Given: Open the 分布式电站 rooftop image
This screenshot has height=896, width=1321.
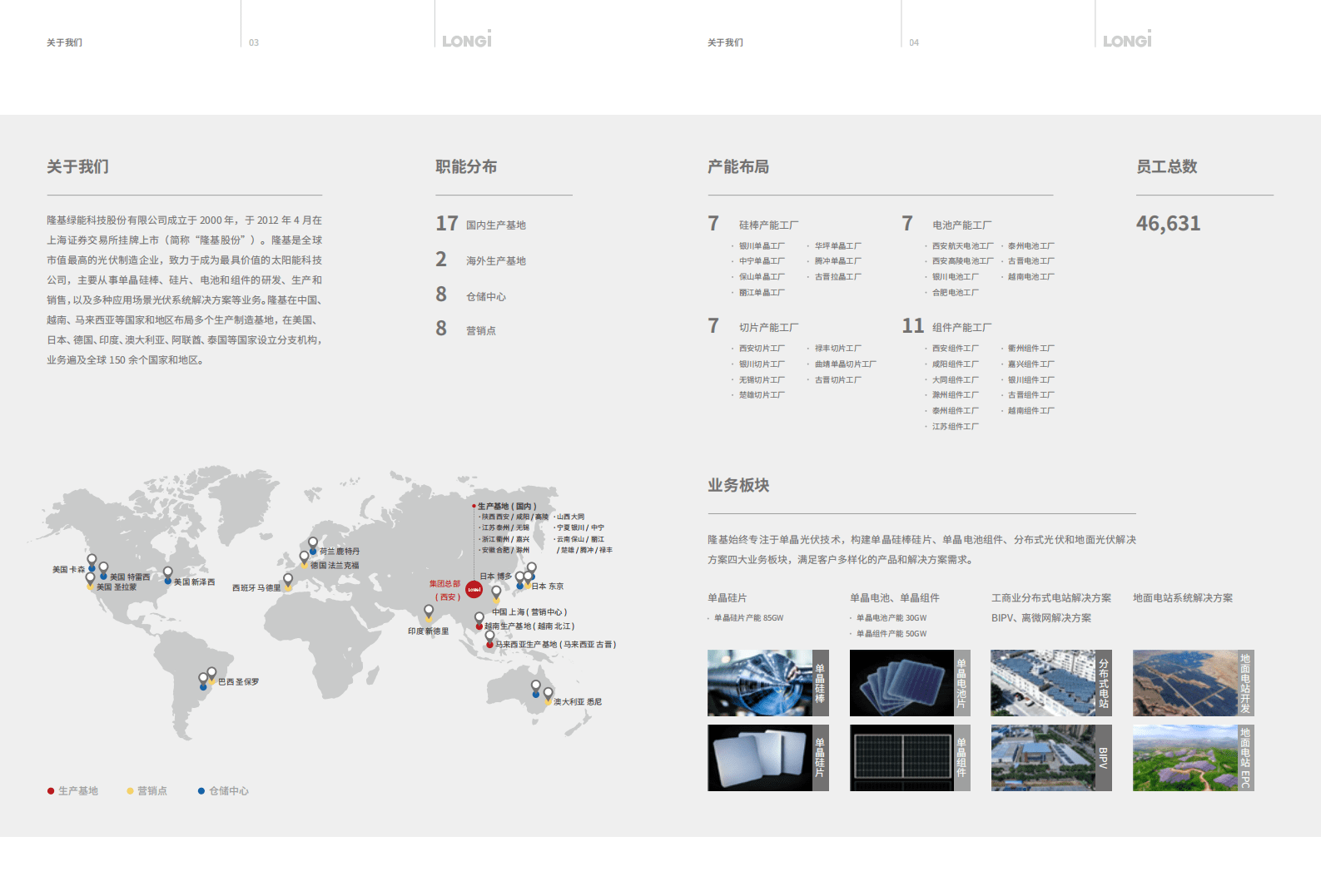Looking at the screenshot, I should click(x=1043, y=683).
